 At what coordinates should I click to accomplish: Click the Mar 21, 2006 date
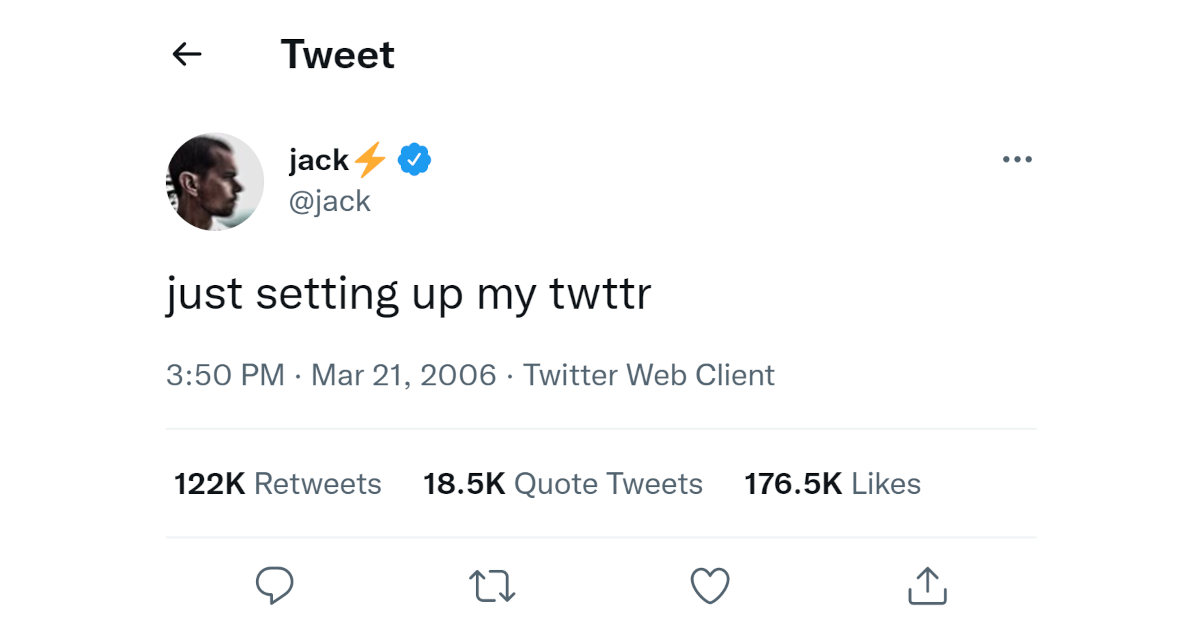(x=404, y=376)
